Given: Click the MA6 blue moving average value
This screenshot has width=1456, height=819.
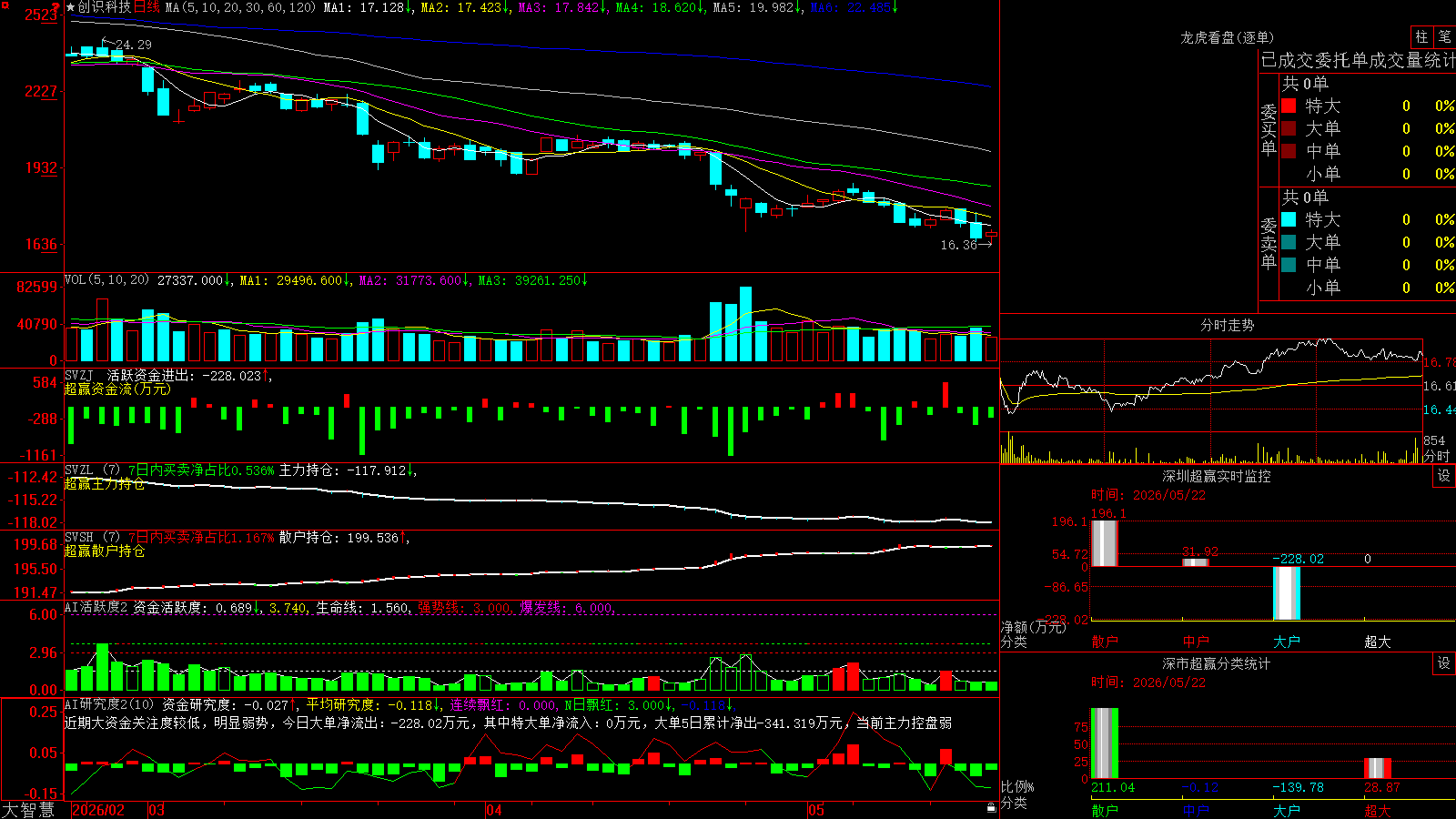Looking at the screenshot, I should coord(853,7).
